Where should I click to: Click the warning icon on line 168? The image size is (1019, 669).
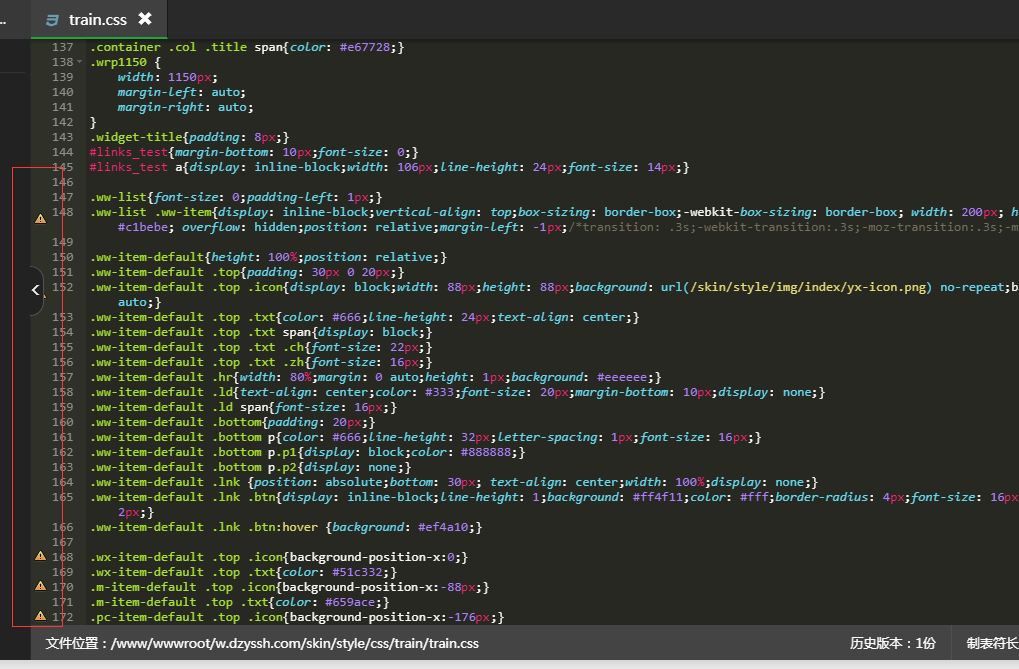pos(40,555)
